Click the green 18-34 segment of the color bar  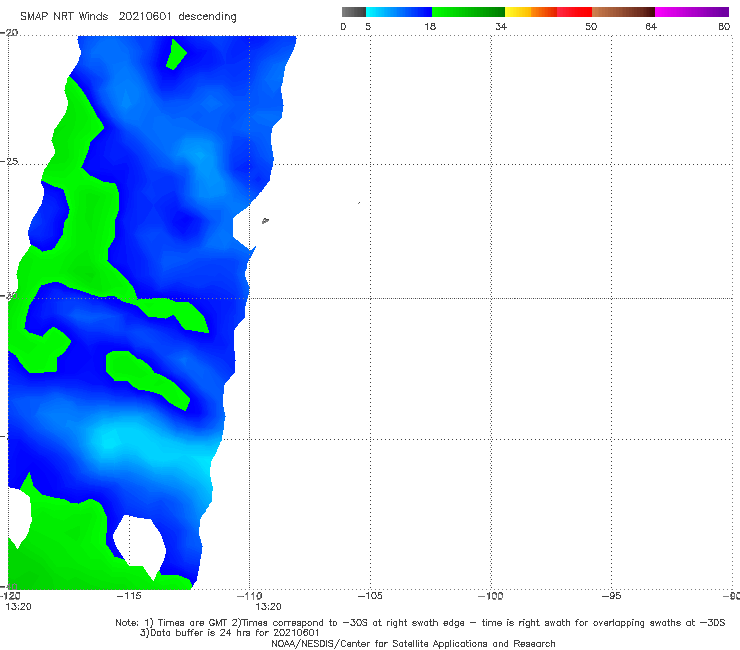click(469, 12)
